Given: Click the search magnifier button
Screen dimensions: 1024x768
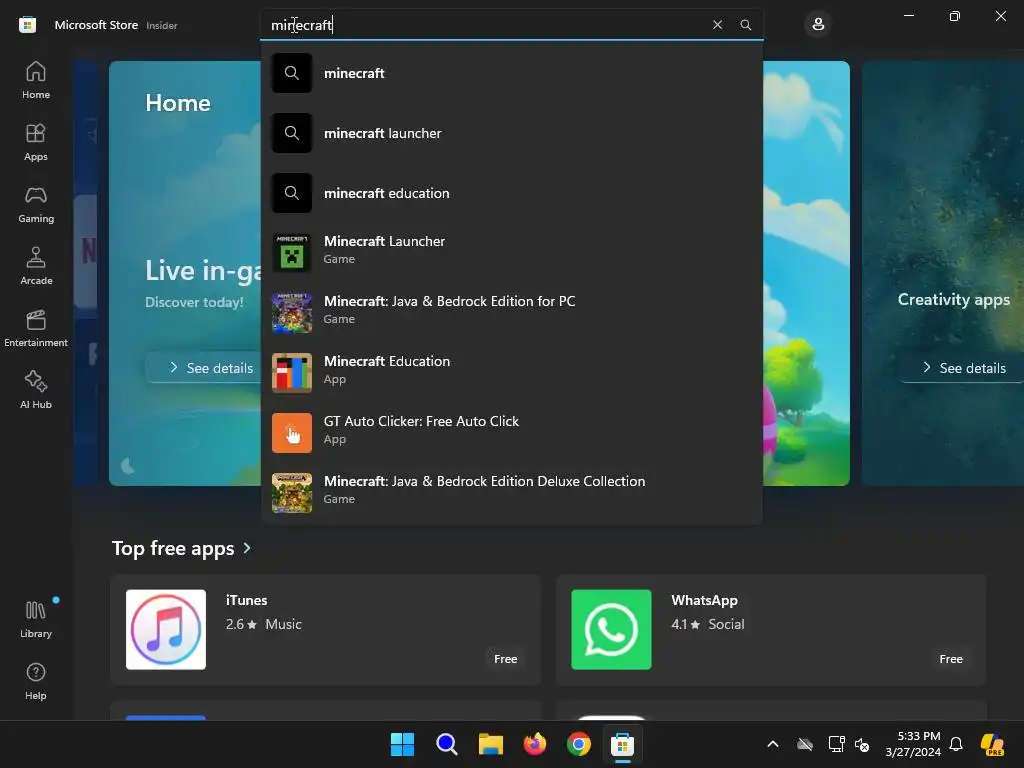Looking at the screenshot, I should click(745, 25).
